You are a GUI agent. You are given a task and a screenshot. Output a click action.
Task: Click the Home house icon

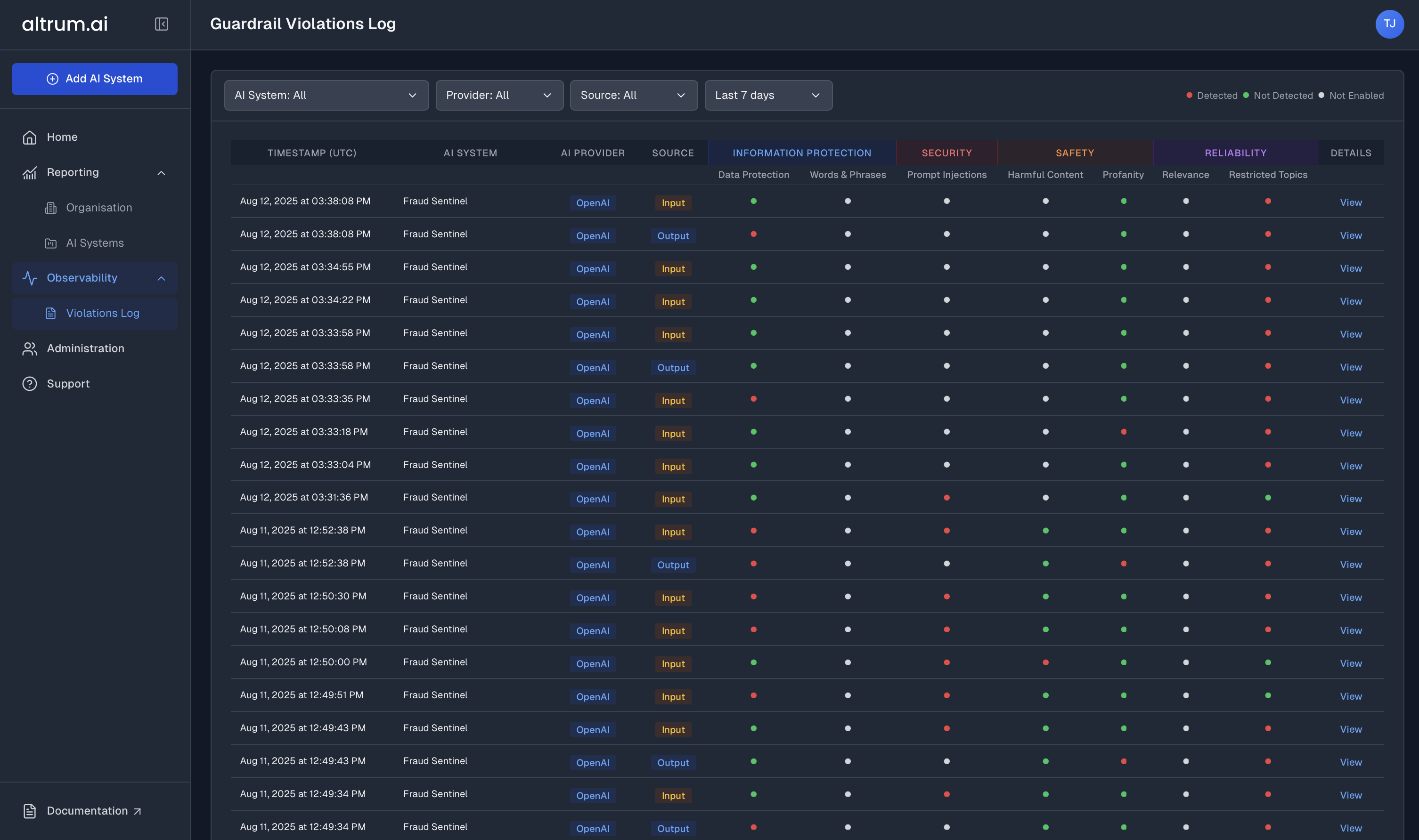[x=29, y=137]
